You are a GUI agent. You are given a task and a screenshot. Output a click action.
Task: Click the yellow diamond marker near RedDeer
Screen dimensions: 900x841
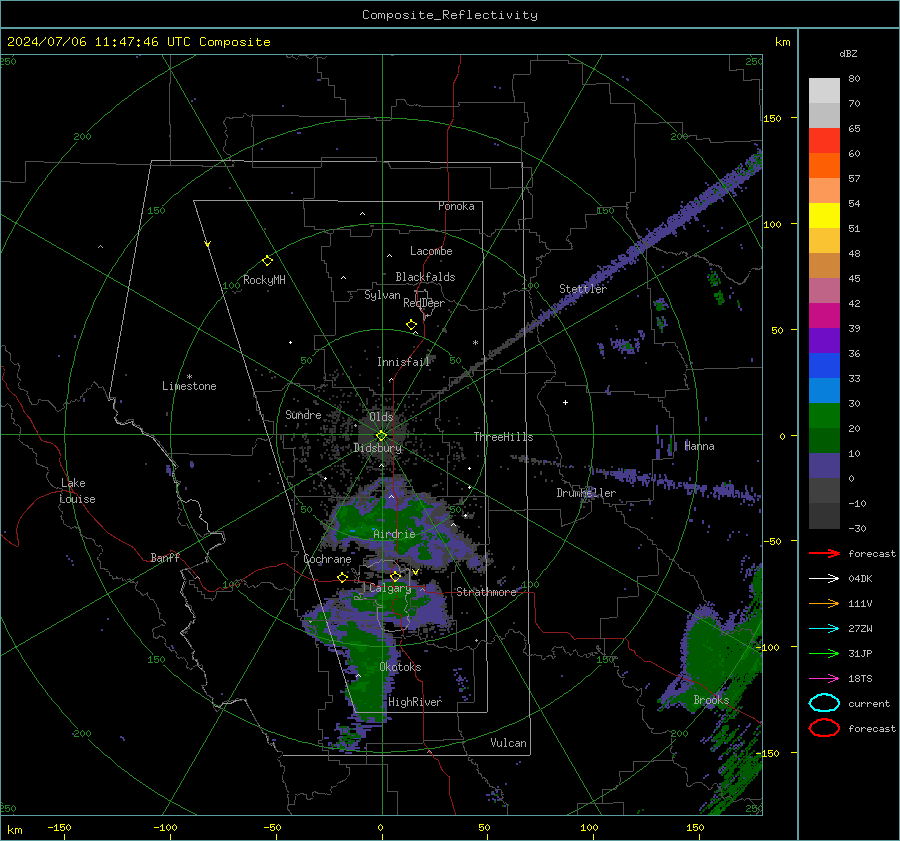coord(412,325)
